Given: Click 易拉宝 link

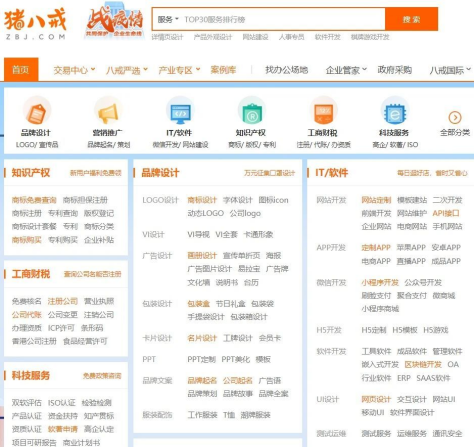Looking at the screenshot, I should [249, 269].
